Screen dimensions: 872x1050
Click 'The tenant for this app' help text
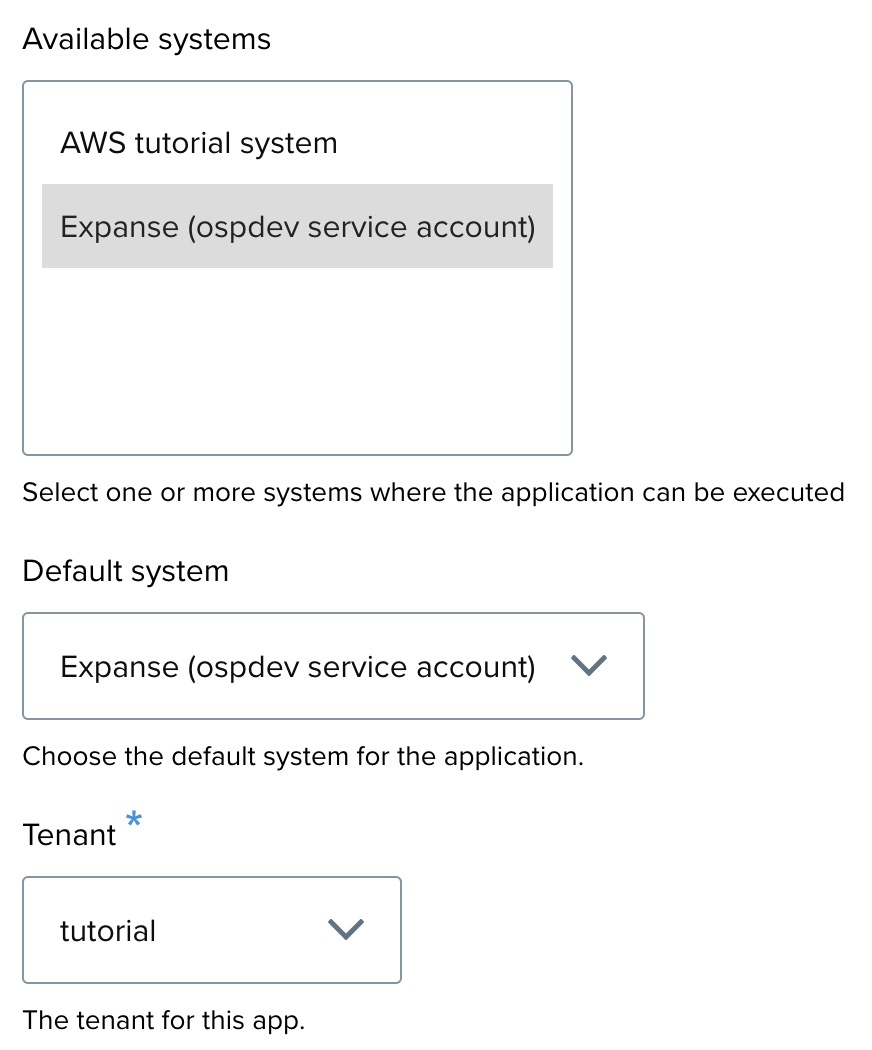163,1020
